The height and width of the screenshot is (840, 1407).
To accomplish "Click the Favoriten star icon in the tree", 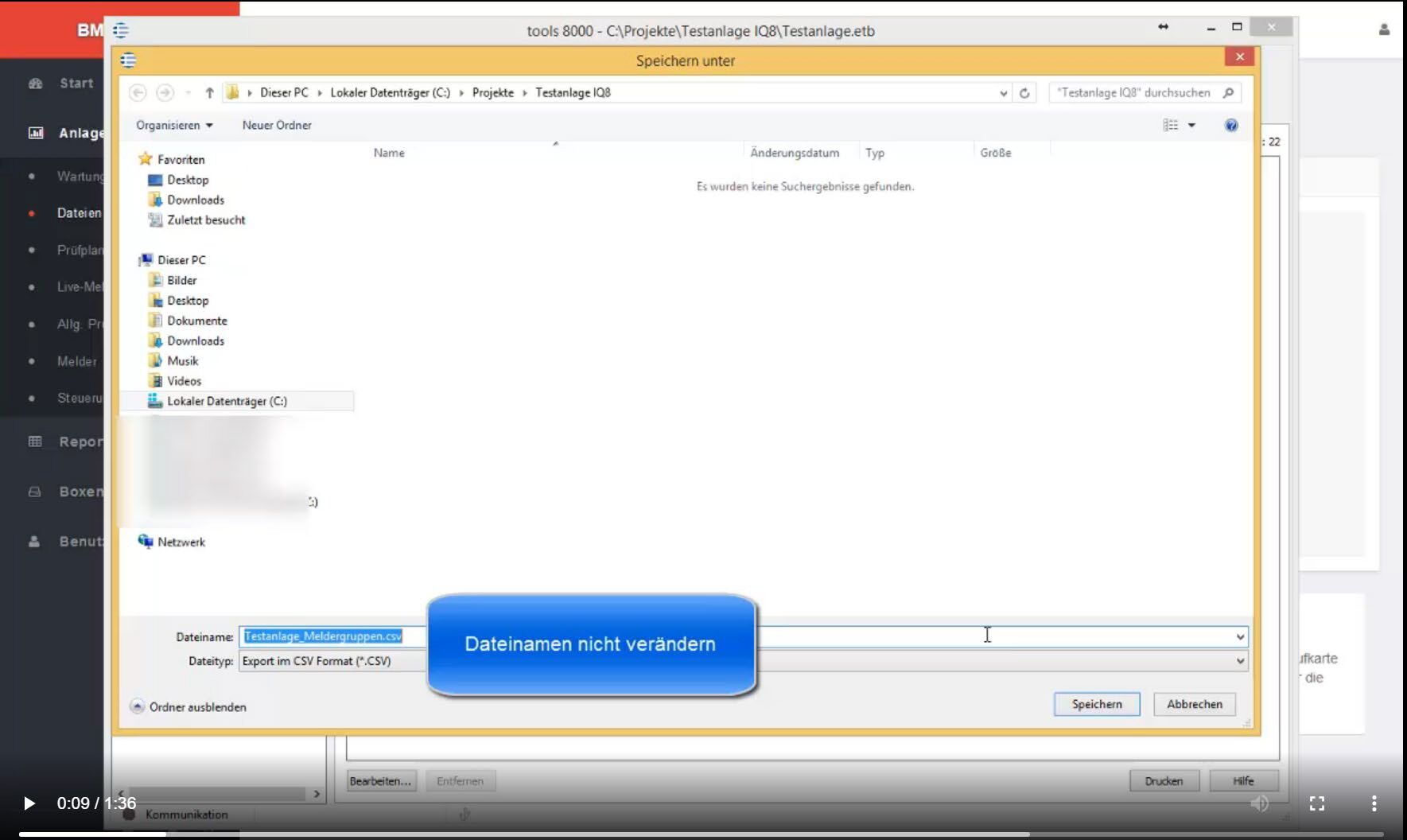I will point(145,159).
